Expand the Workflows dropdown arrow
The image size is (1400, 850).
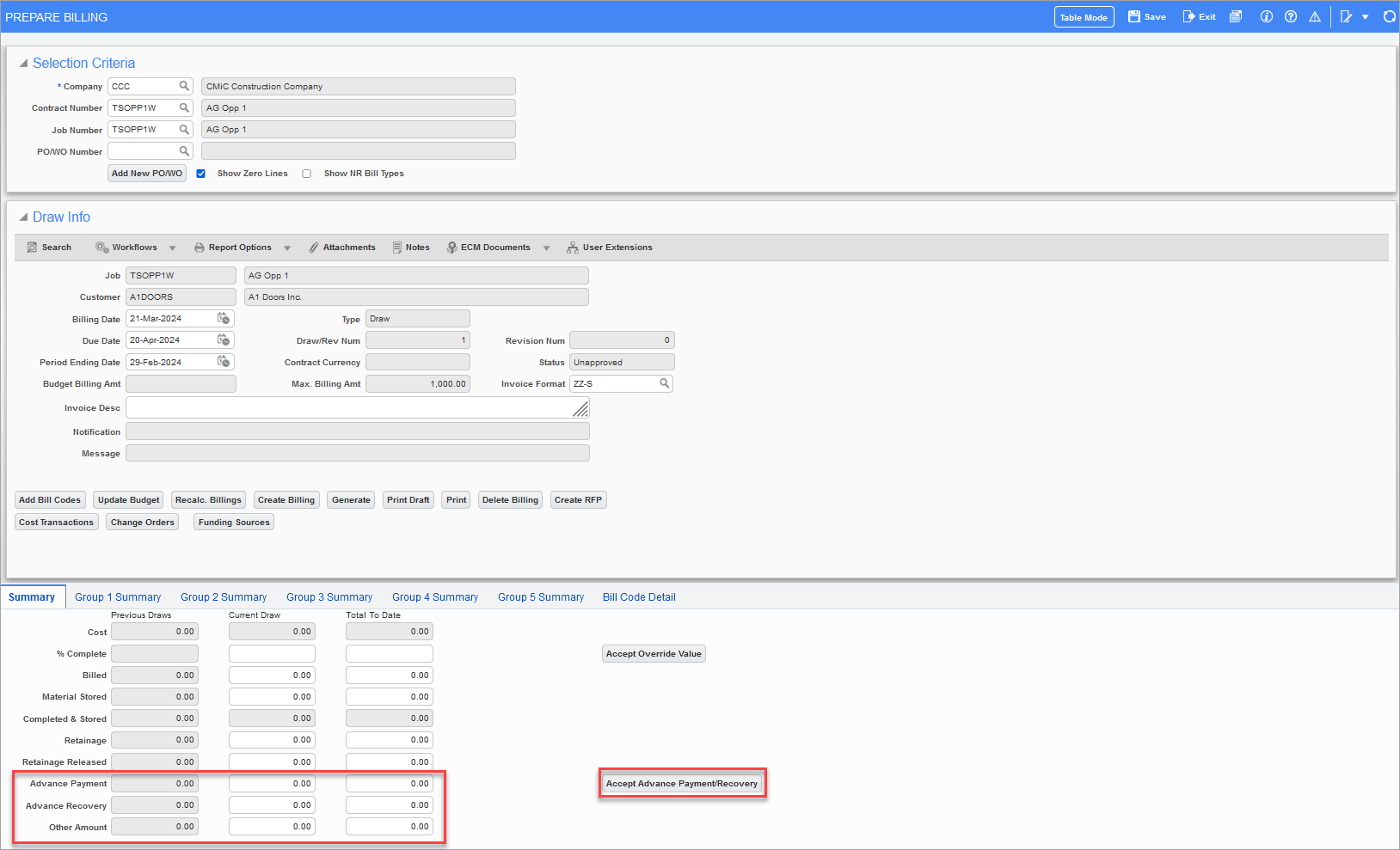(x=172, y=248)
